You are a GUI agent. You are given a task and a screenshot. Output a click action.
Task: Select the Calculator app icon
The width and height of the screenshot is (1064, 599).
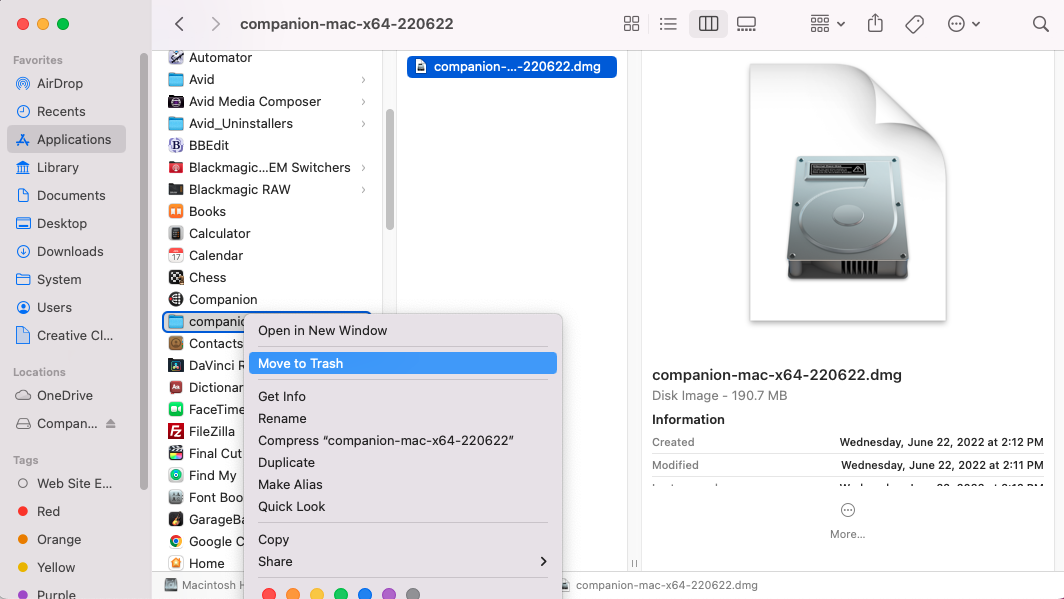215,233
